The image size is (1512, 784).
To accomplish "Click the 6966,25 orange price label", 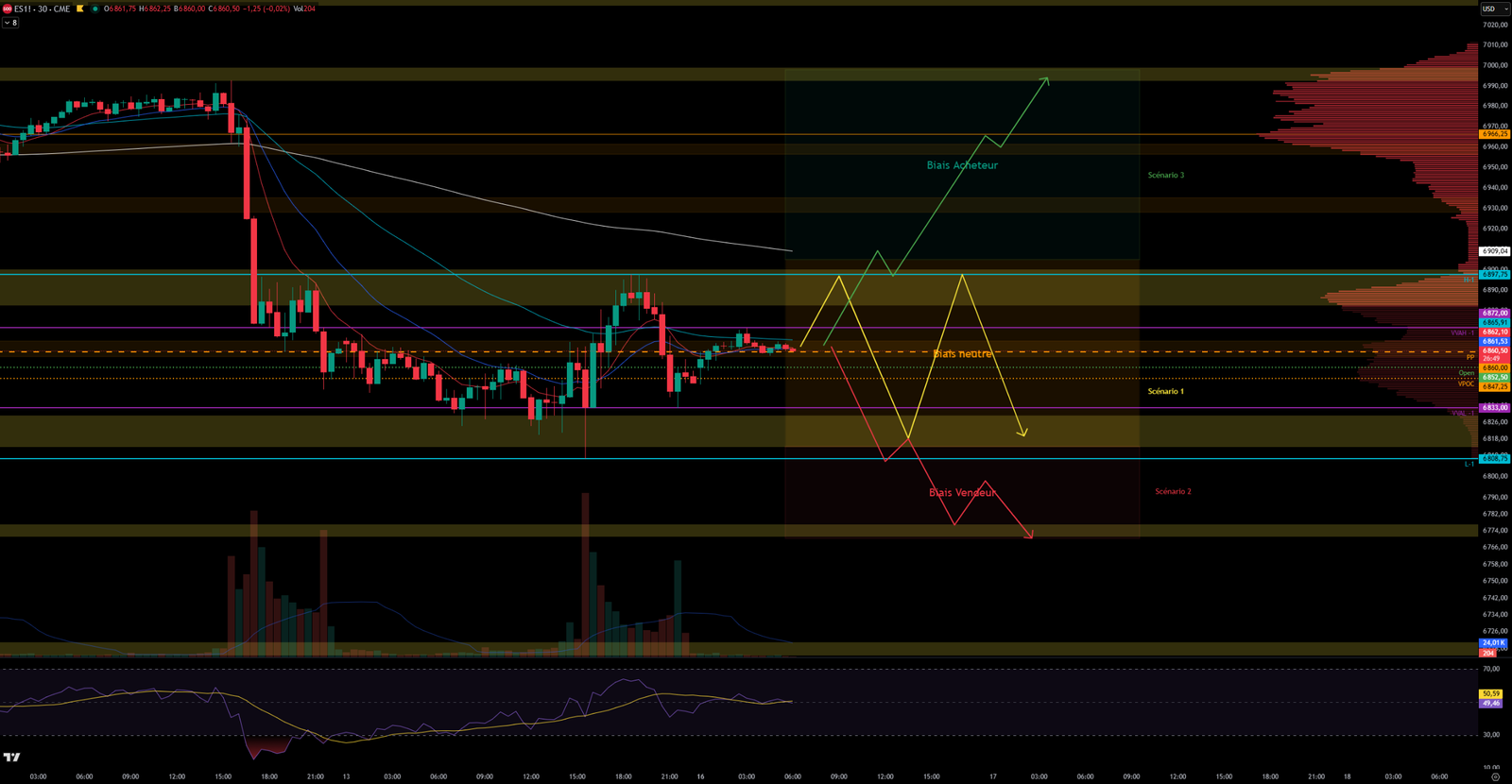I will pos(1494,134).
